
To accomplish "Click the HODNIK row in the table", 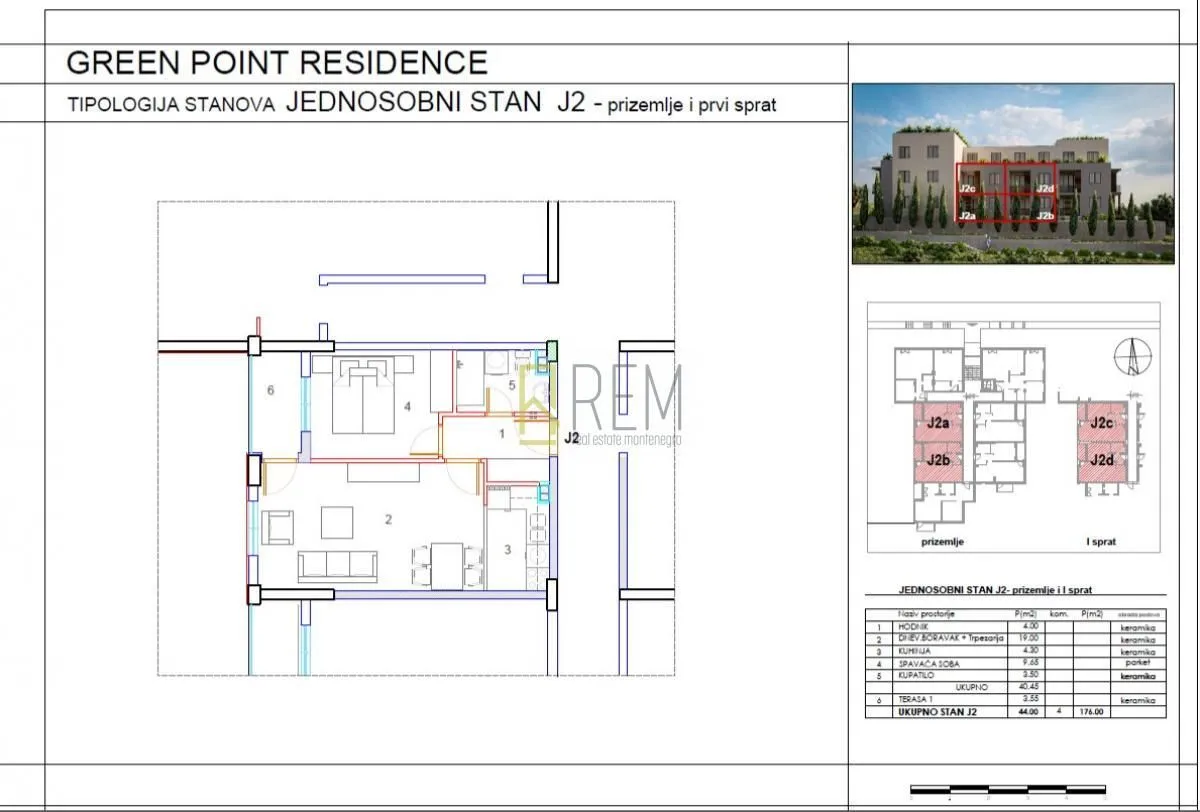I will tap(1016, 627).
